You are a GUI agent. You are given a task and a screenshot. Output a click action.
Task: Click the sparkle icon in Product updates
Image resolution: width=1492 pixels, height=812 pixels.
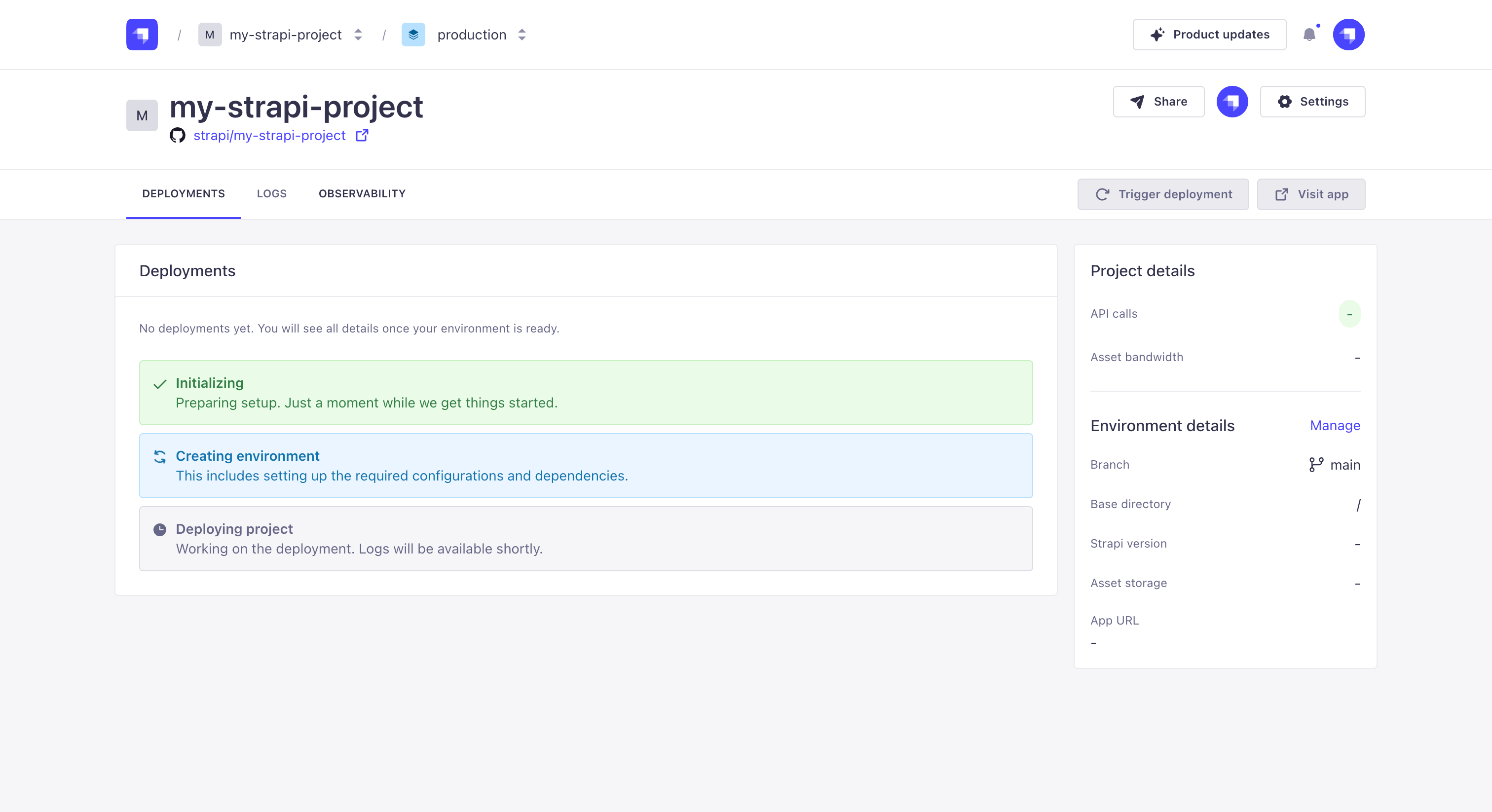click(1157, 35)
